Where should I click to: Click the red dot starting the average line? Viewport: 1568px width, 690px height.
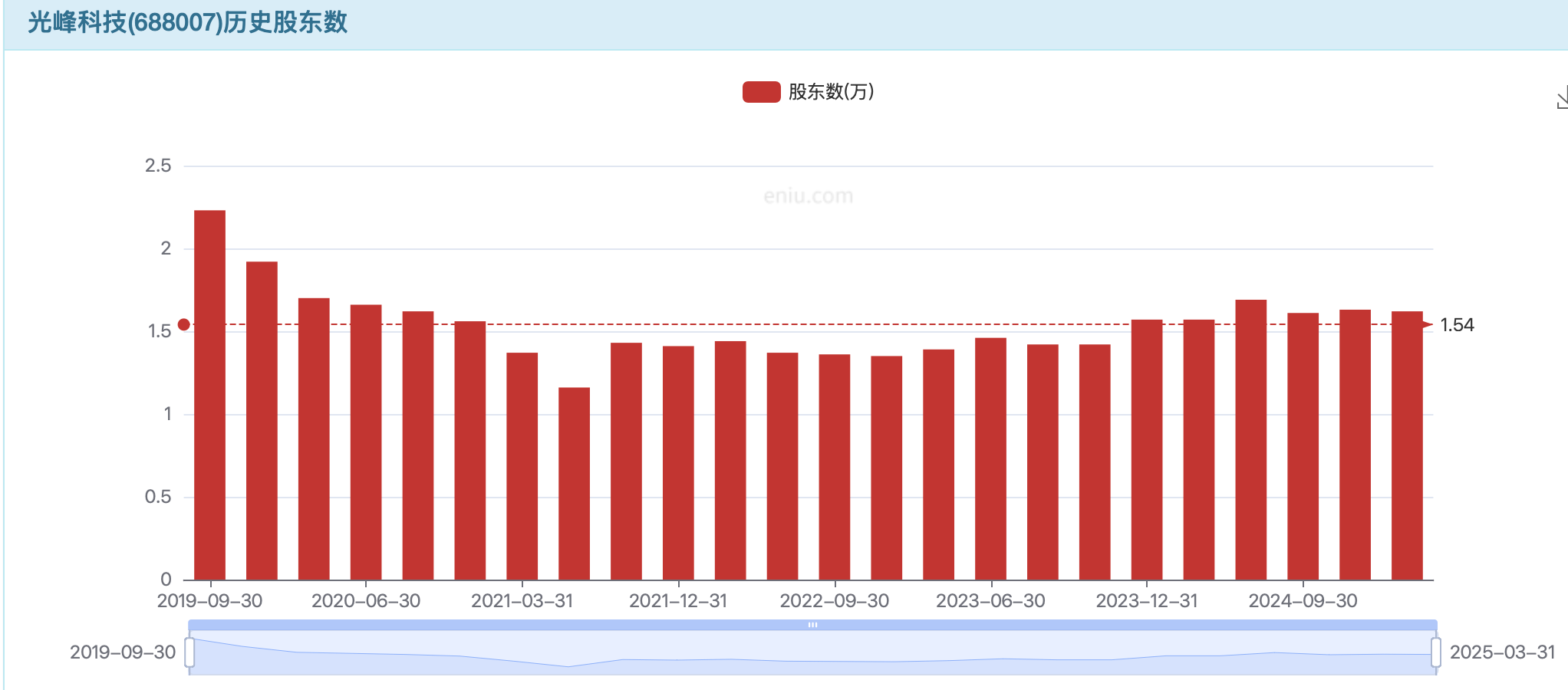click(183, 324)
